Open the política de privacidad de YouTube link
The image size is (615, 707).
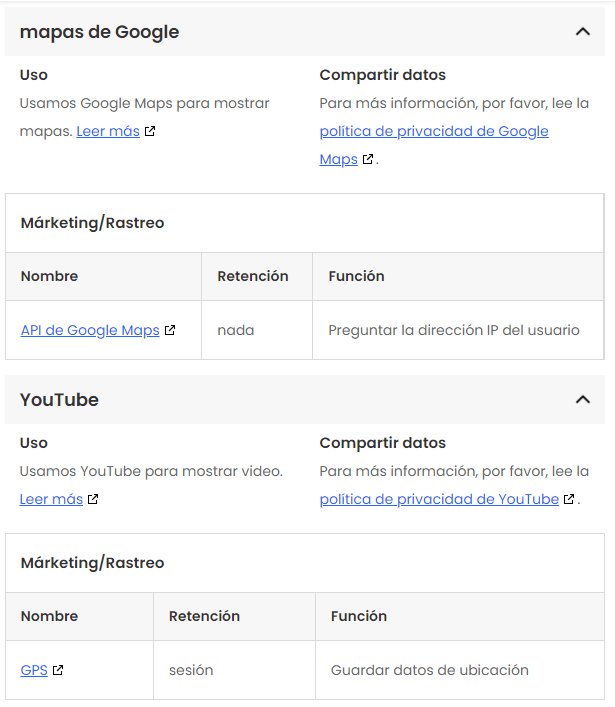(439, 499)
